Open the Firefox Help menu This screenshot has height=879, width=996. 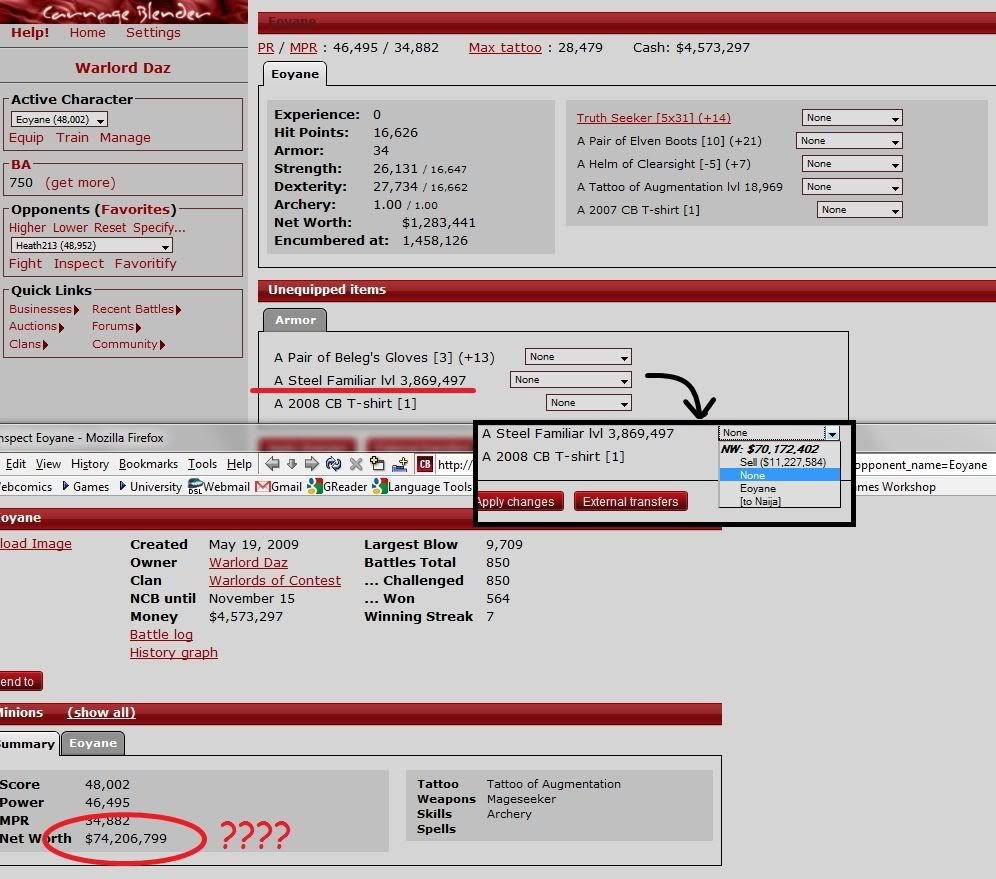239,464
